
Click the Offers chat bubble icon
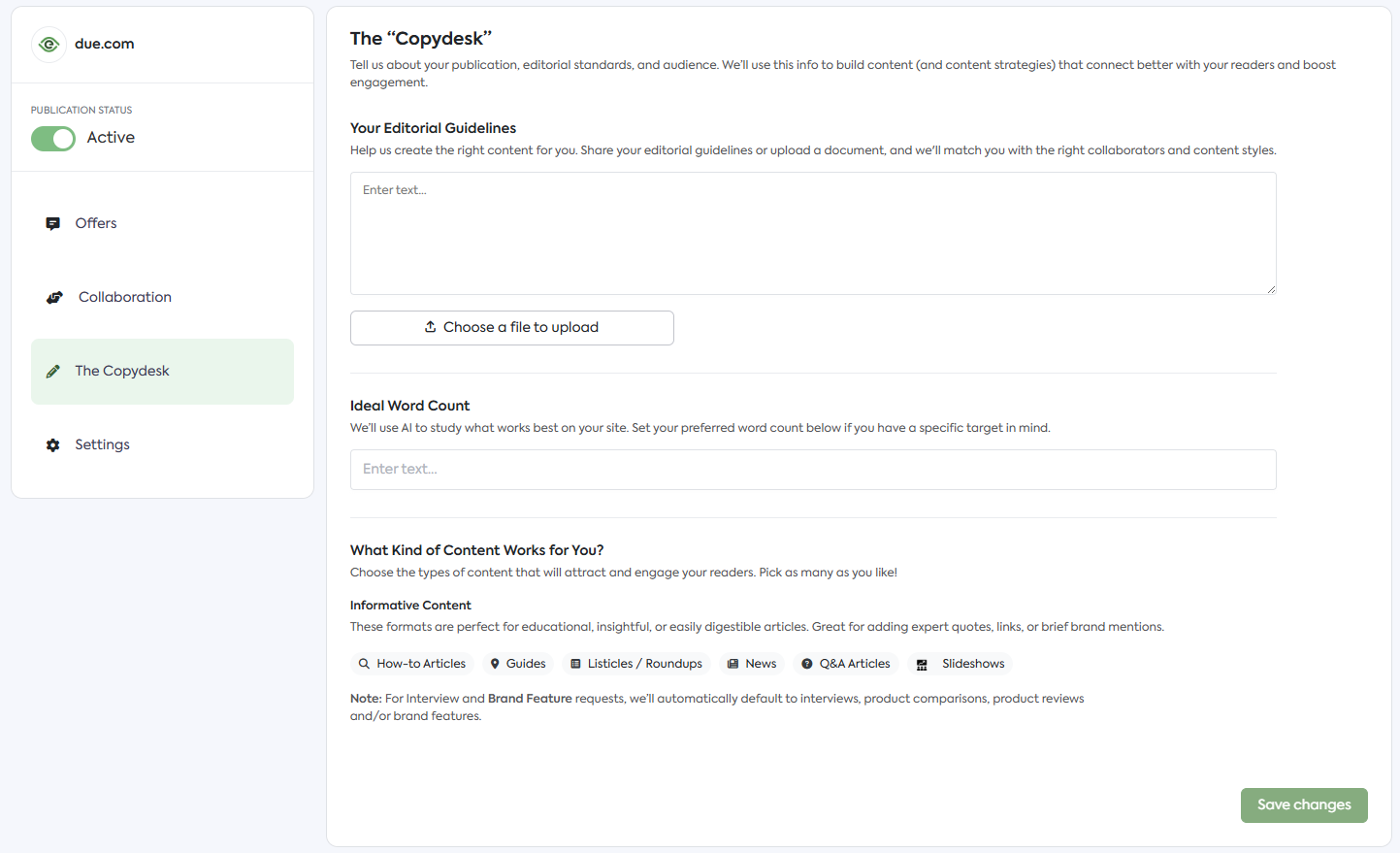[53, 224]
